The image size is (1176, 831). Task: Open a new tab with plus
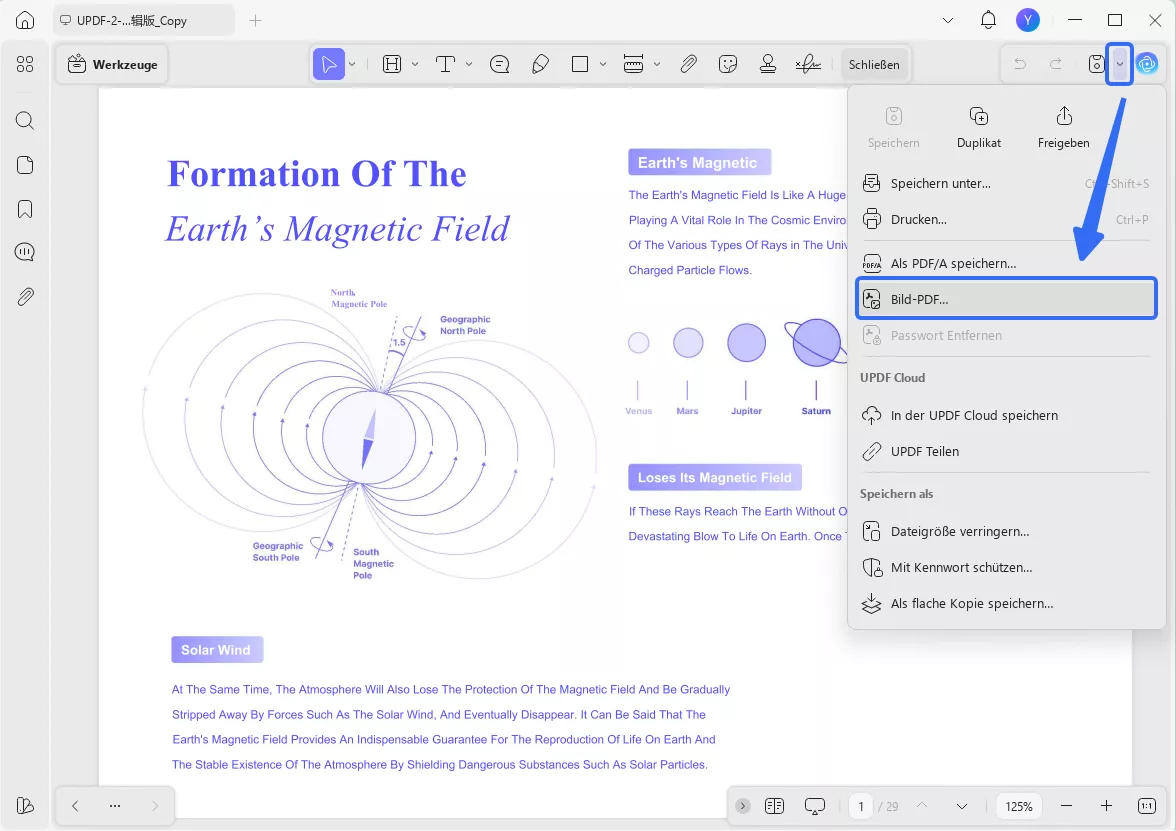coord(256,20)
